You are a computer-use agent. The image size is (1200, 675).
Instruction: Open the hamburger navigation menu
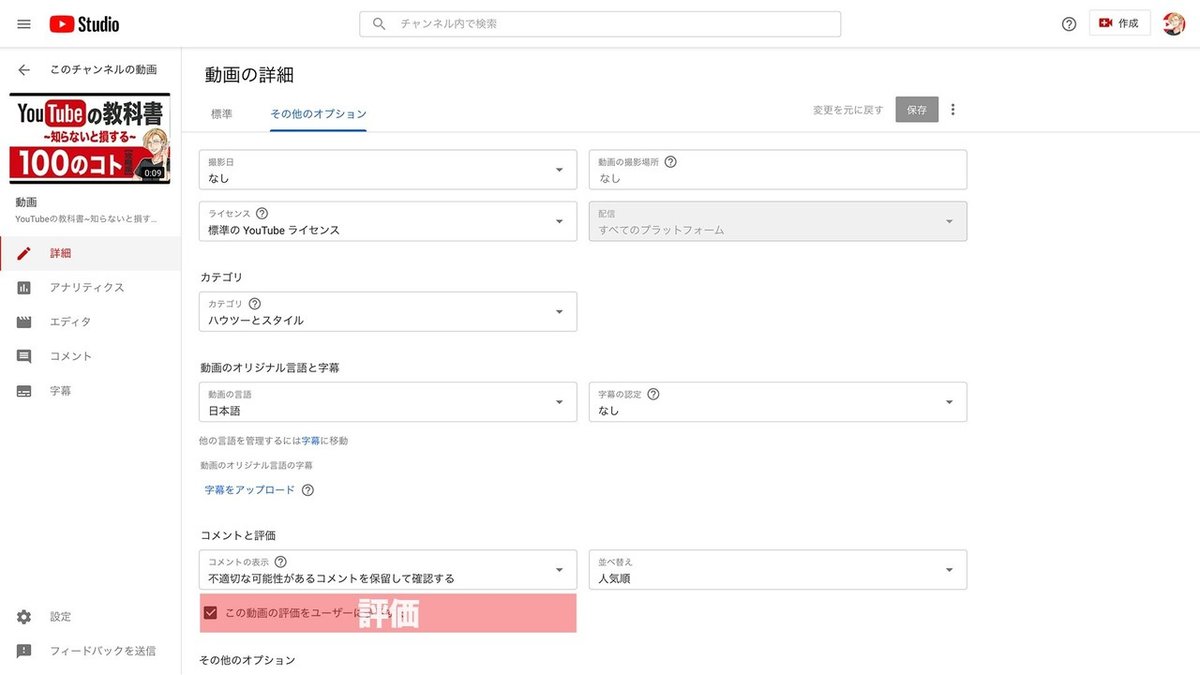pyautogui.click(x=24, y=24)
